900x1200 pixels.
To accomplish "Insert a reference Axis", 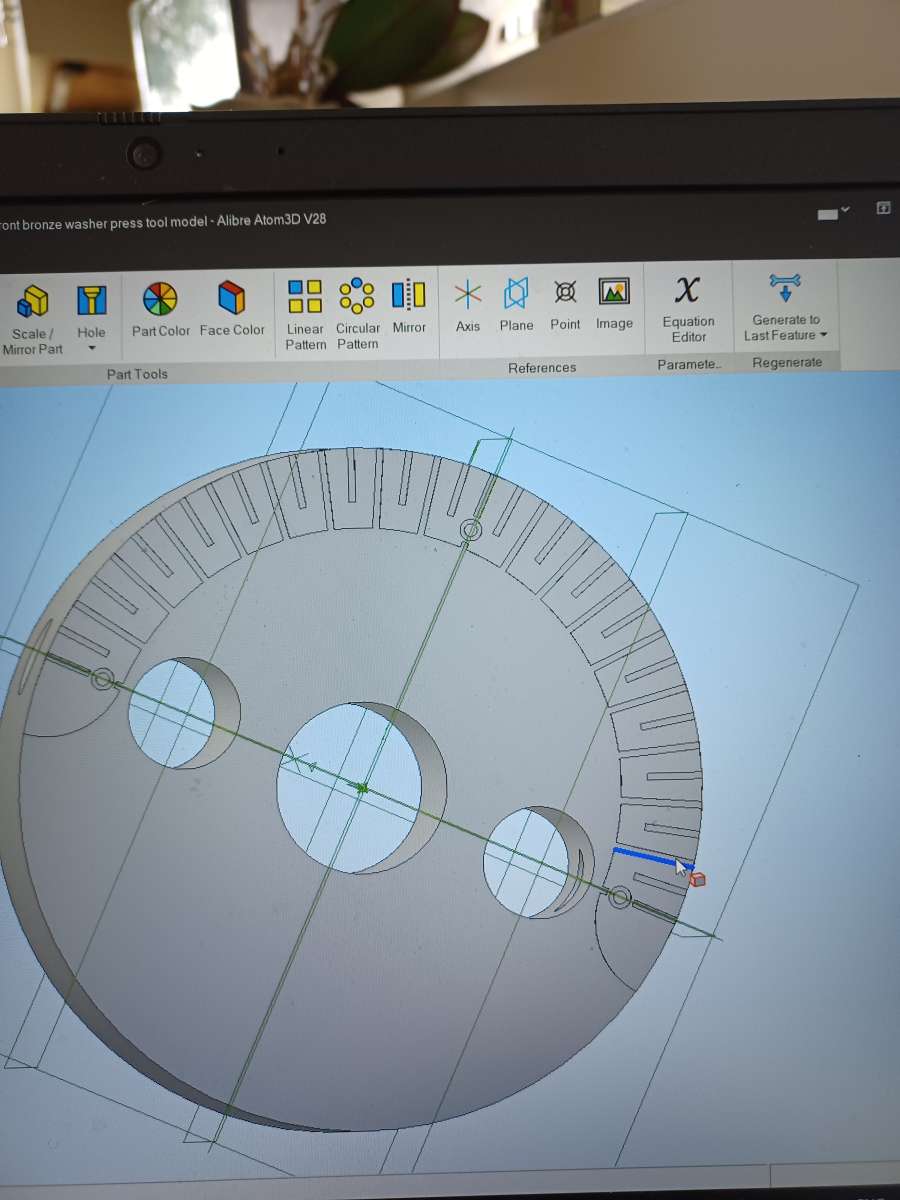I will [468, 305].
